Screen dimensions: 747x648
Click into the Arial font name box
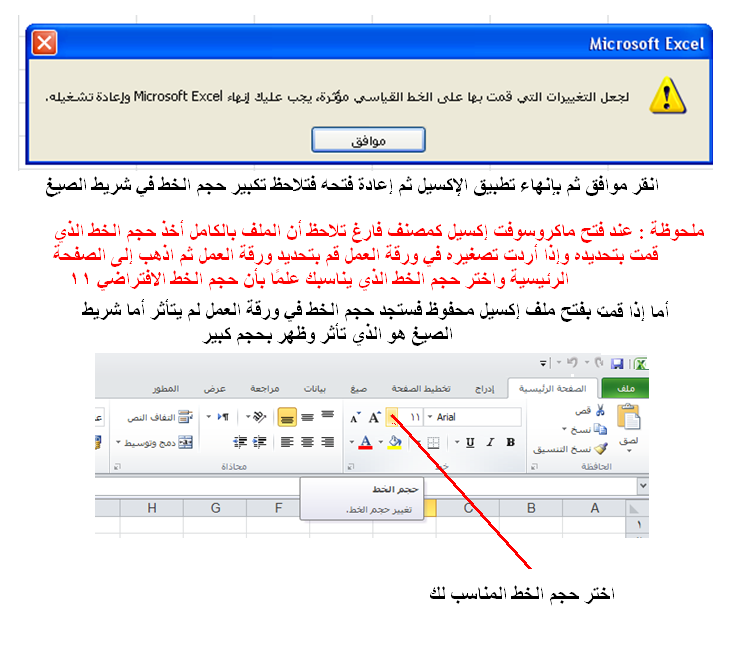[x=477, y=417]
